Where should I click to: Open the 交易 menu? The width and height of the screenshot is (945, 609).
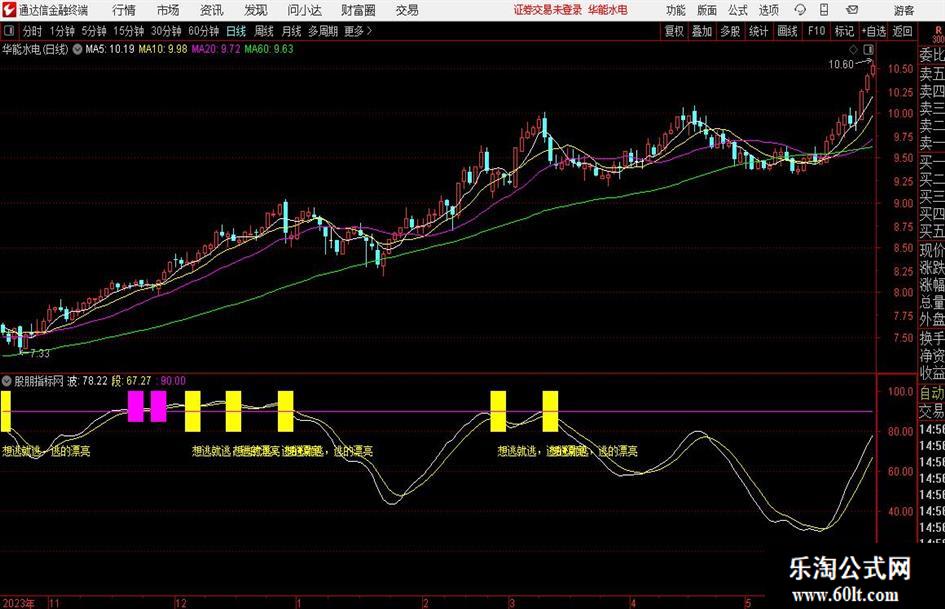[407, 10]
